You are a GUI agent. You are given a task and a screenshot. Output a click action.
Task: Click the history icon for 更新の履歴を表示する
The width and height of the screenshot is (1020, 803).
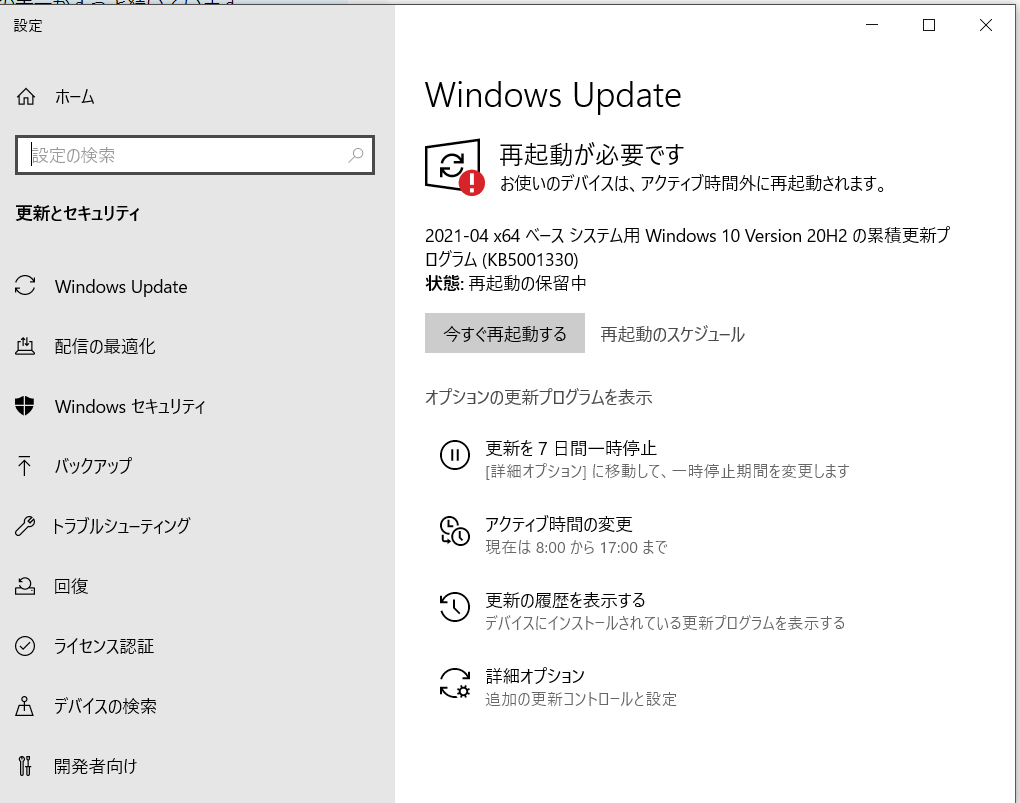tap(455, 606)
